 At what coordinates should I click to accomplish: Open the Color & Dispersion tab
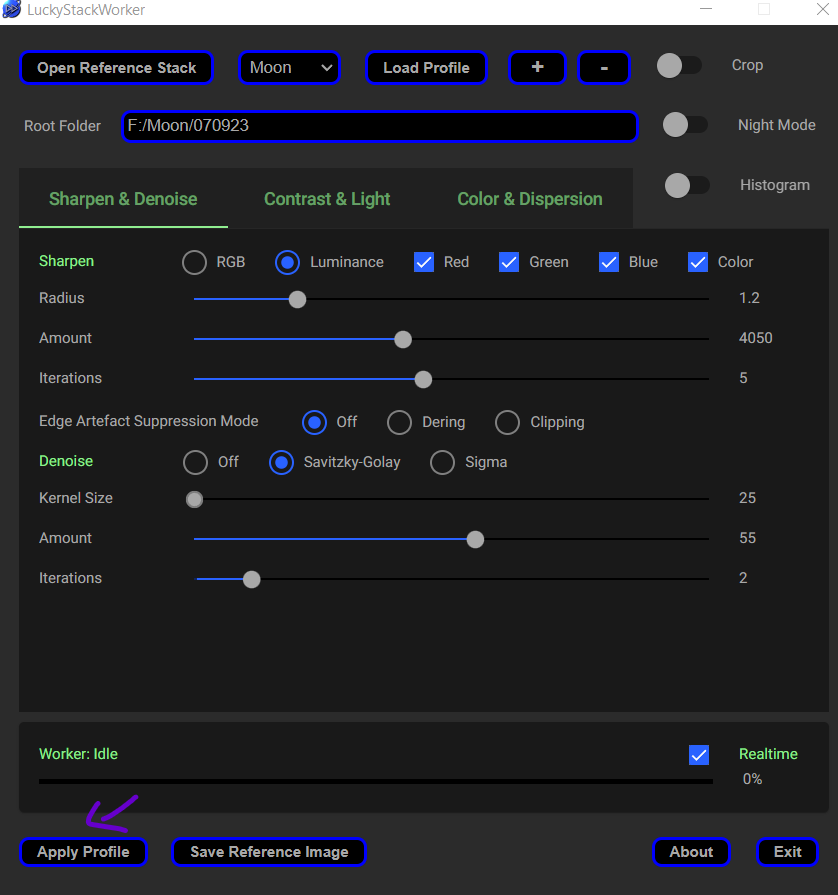(530, 199)
